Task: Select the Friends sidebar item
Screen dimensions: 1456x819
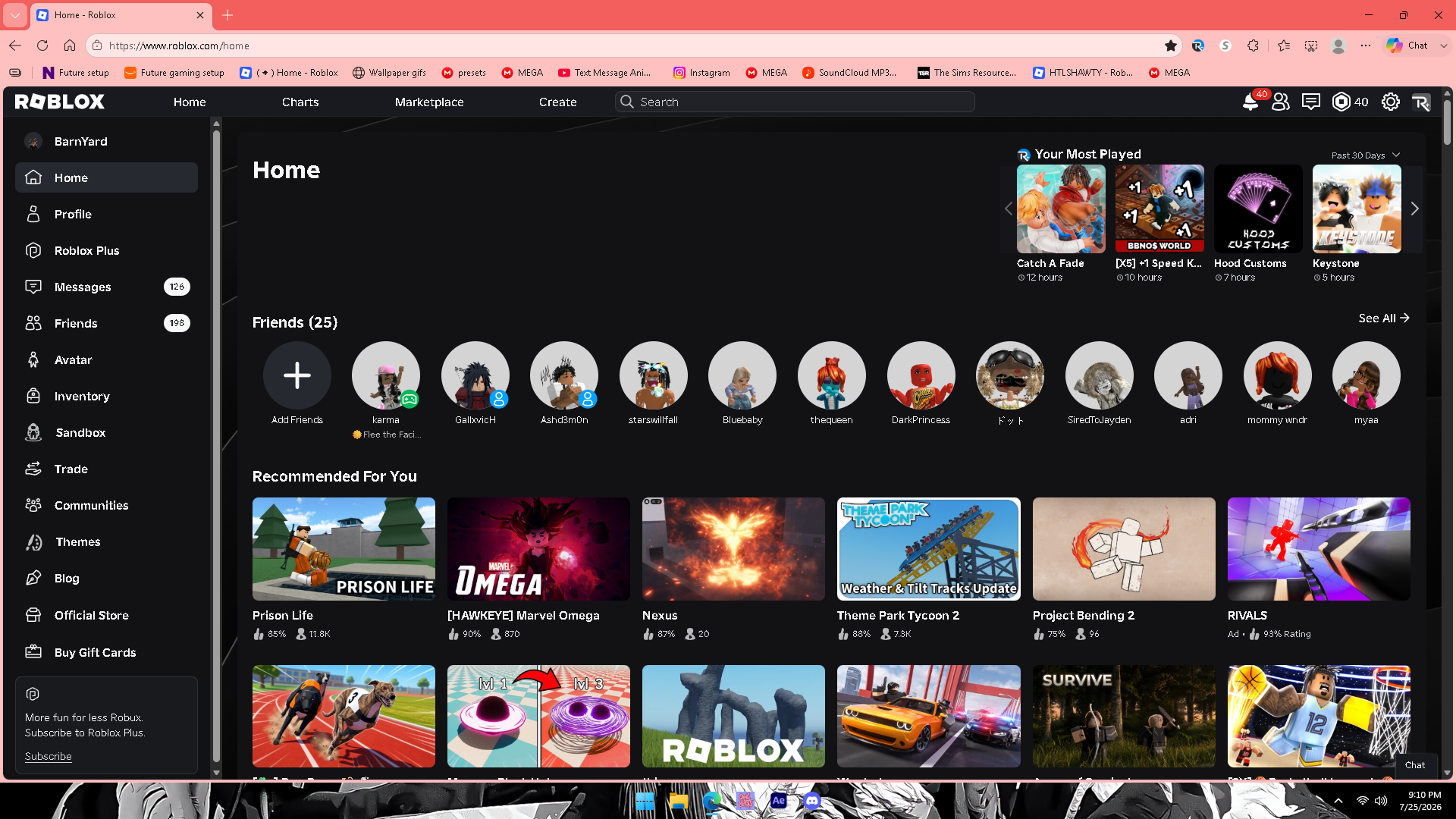Action: point(106,323)
